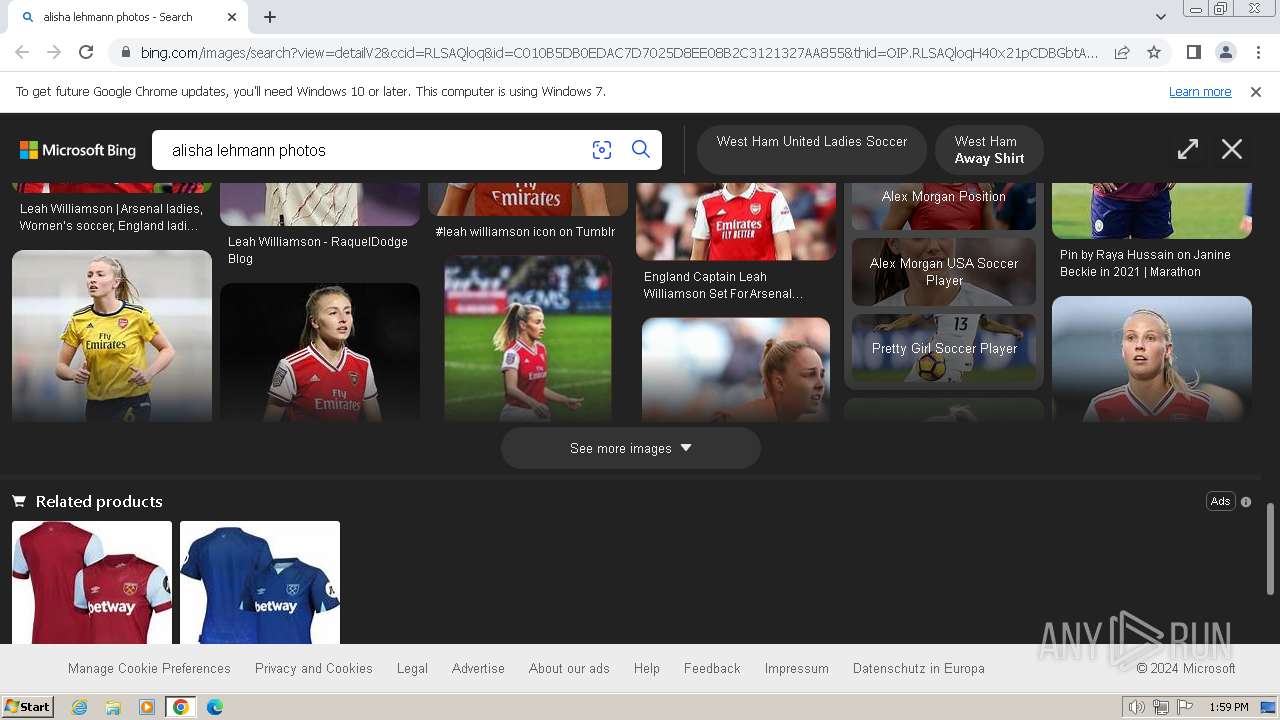Click inside the Bing search input field
The height and width of the screenshot is (720, 1280).
375,150
